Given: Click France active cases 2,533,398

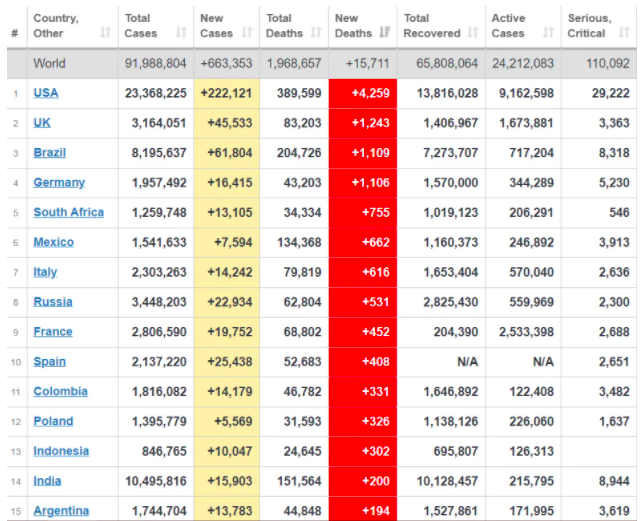Looking at the screenshot, I should [526, 332].
